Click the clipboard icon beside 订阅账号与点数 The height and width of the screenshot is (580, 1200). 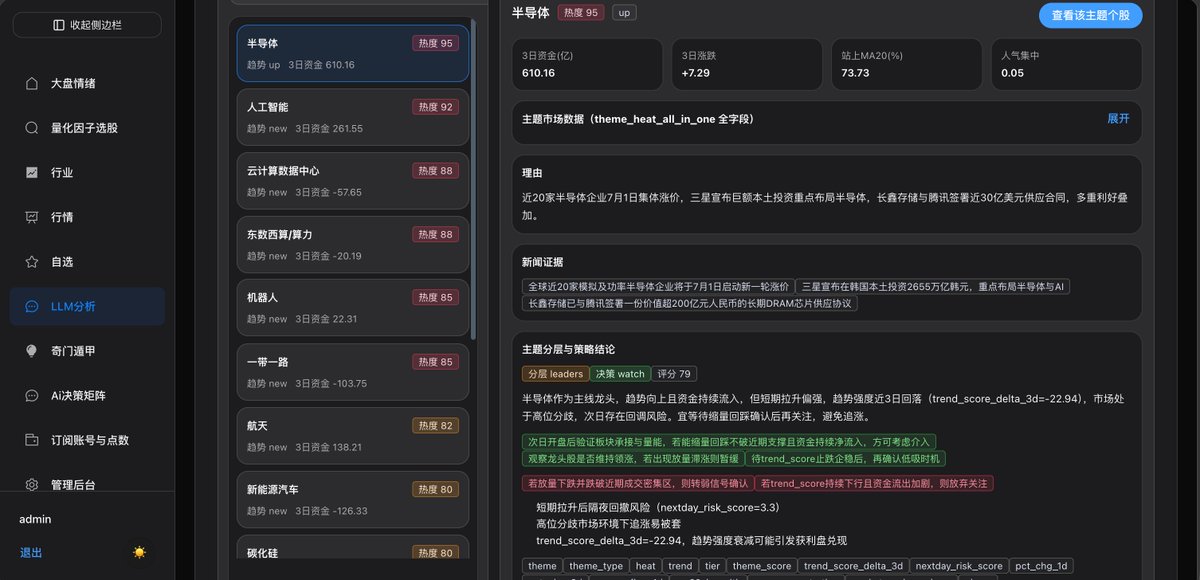(32, 440)
